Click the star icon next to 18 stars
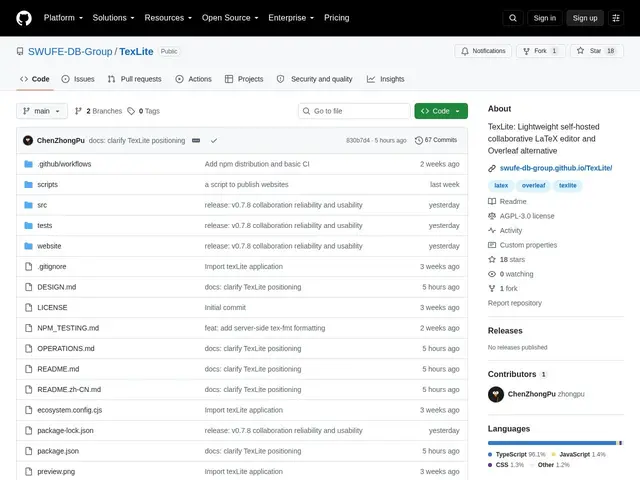This screenshot has width=640, height=480. pos(492,260)
